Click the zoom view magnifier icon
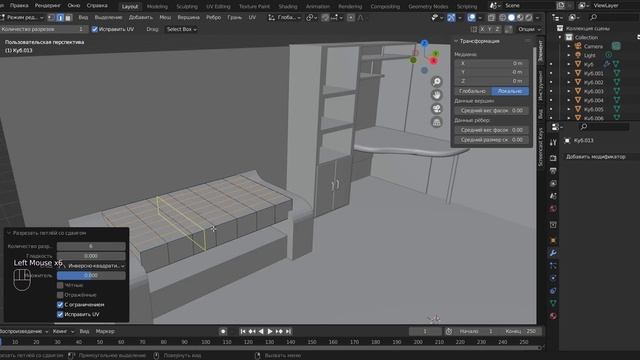 pyautogui.click(x=436, y=82)
